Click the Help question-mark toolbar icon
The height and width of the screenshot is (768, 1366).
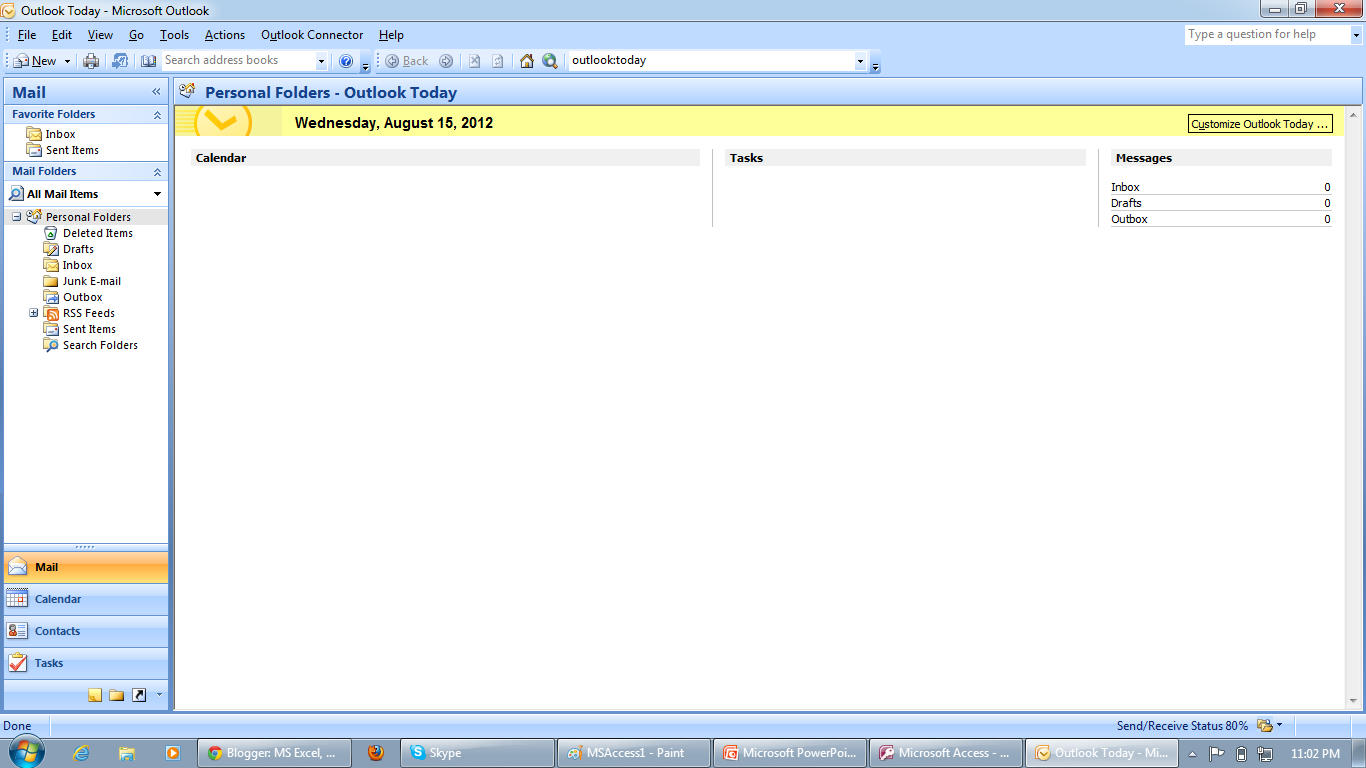[x=346, y=61]
